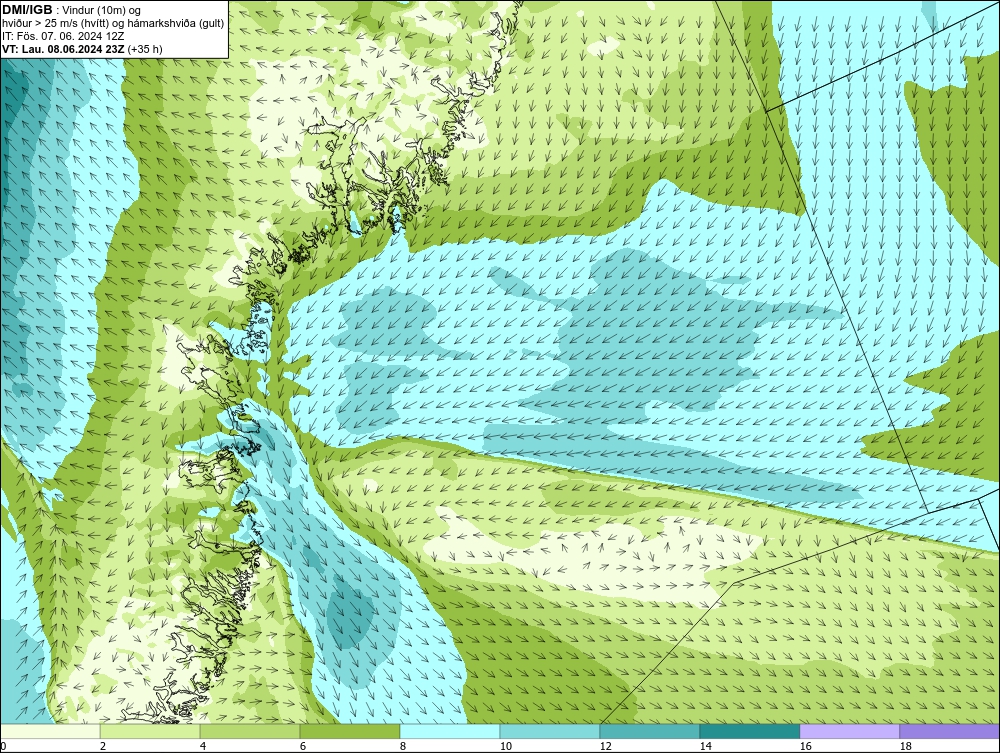The width and height of the screenshot is (1000, 753).
Task: Click the scale label '4'
Action: pyautogui.click(x=203, y=746)
